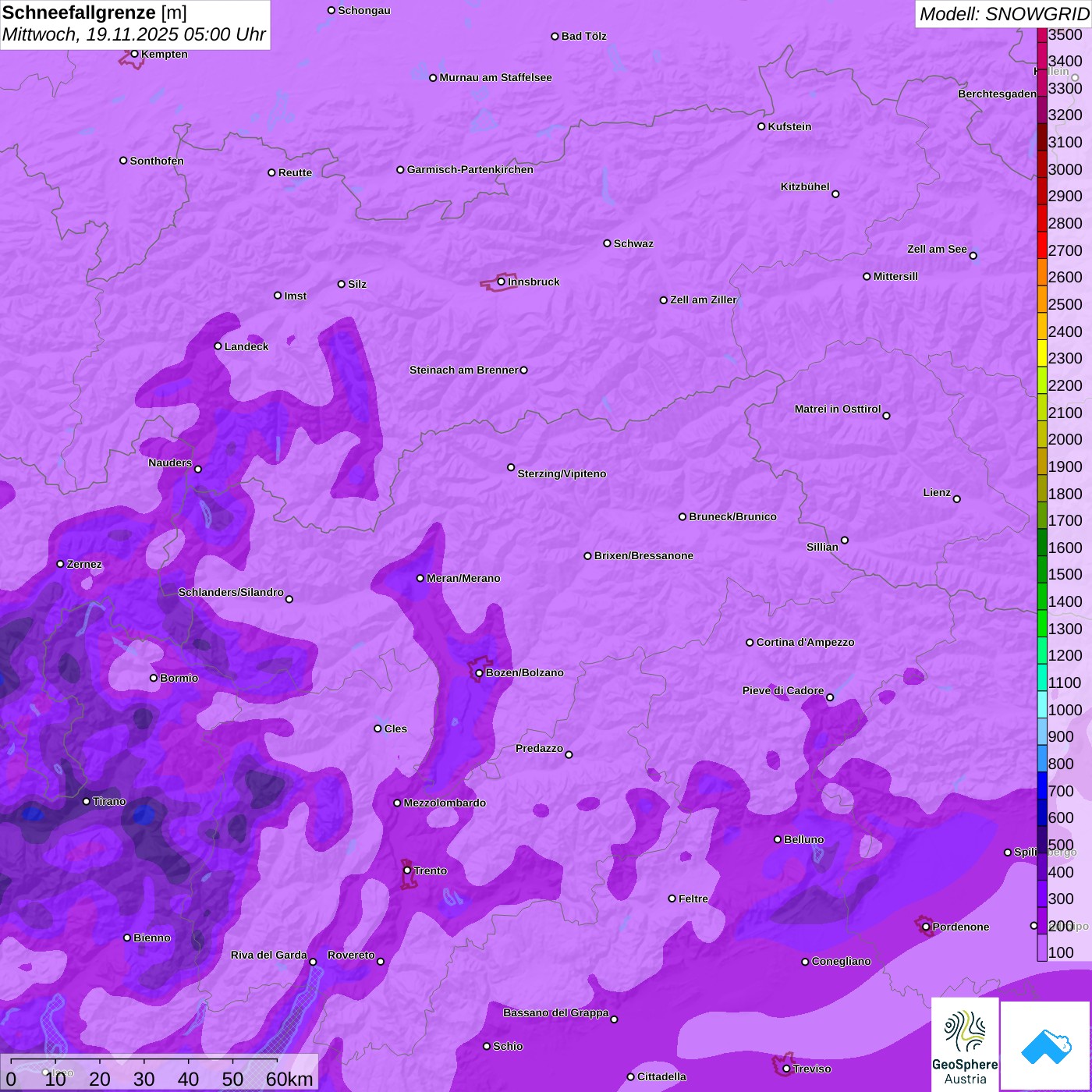1092x1092 pixels.
Task: Select the Bad Tölz label
Action: [x=584, y=36]
